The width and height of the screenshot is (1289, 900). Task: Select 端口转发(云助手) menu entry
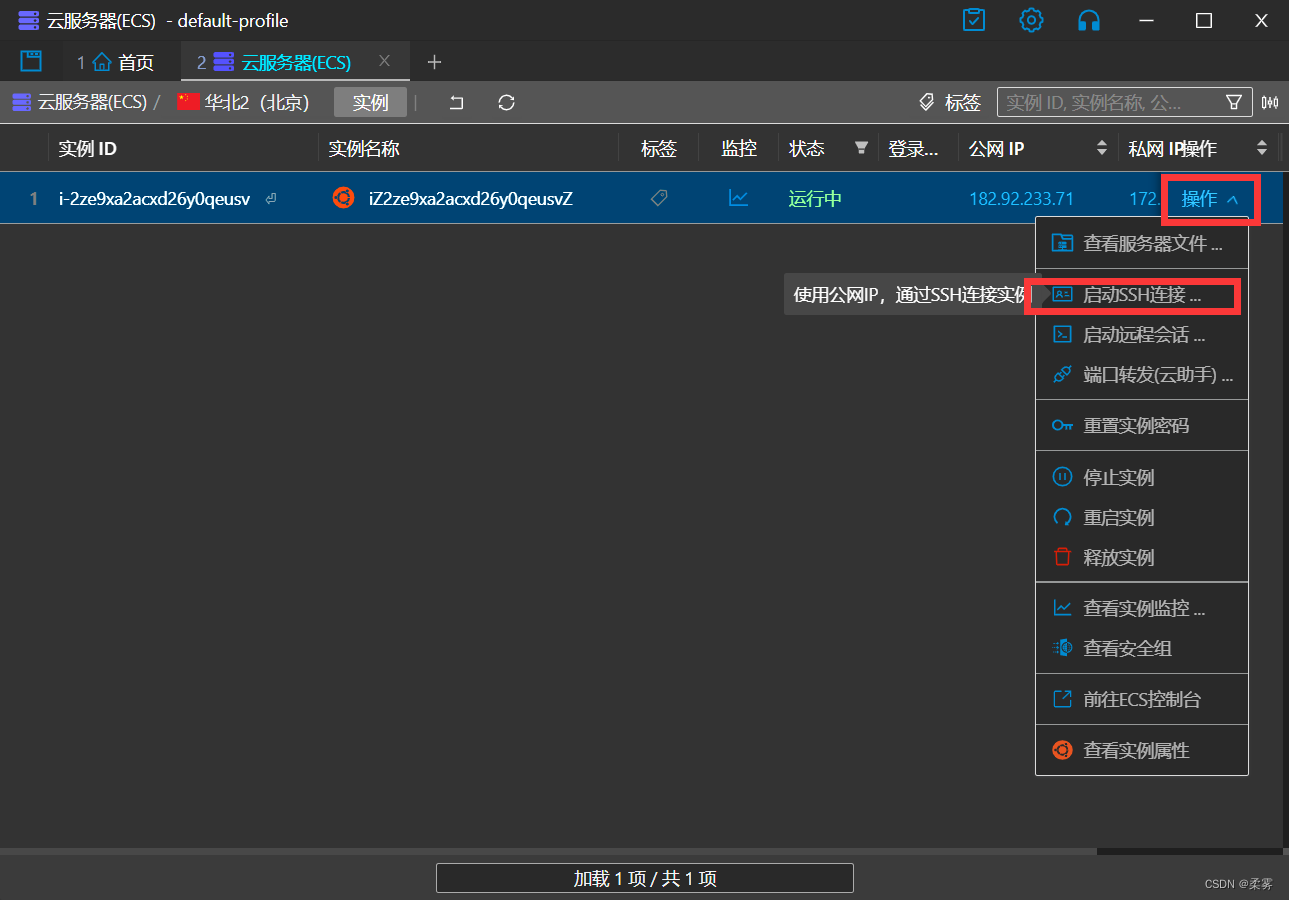[x=1142, y=375]
